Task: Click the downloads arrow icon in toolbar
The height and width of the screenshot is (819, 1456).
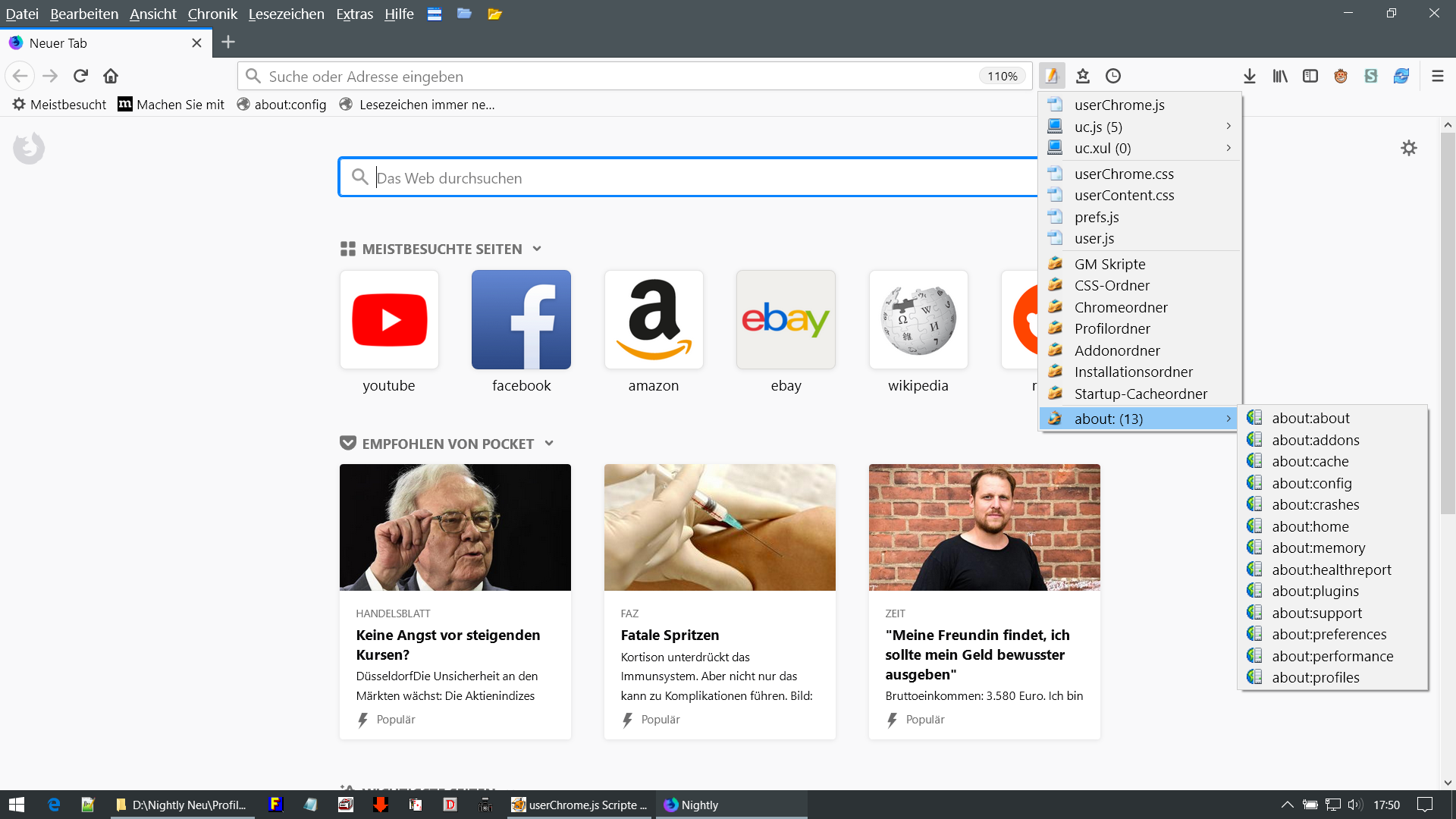Action: click(1250, 76)
